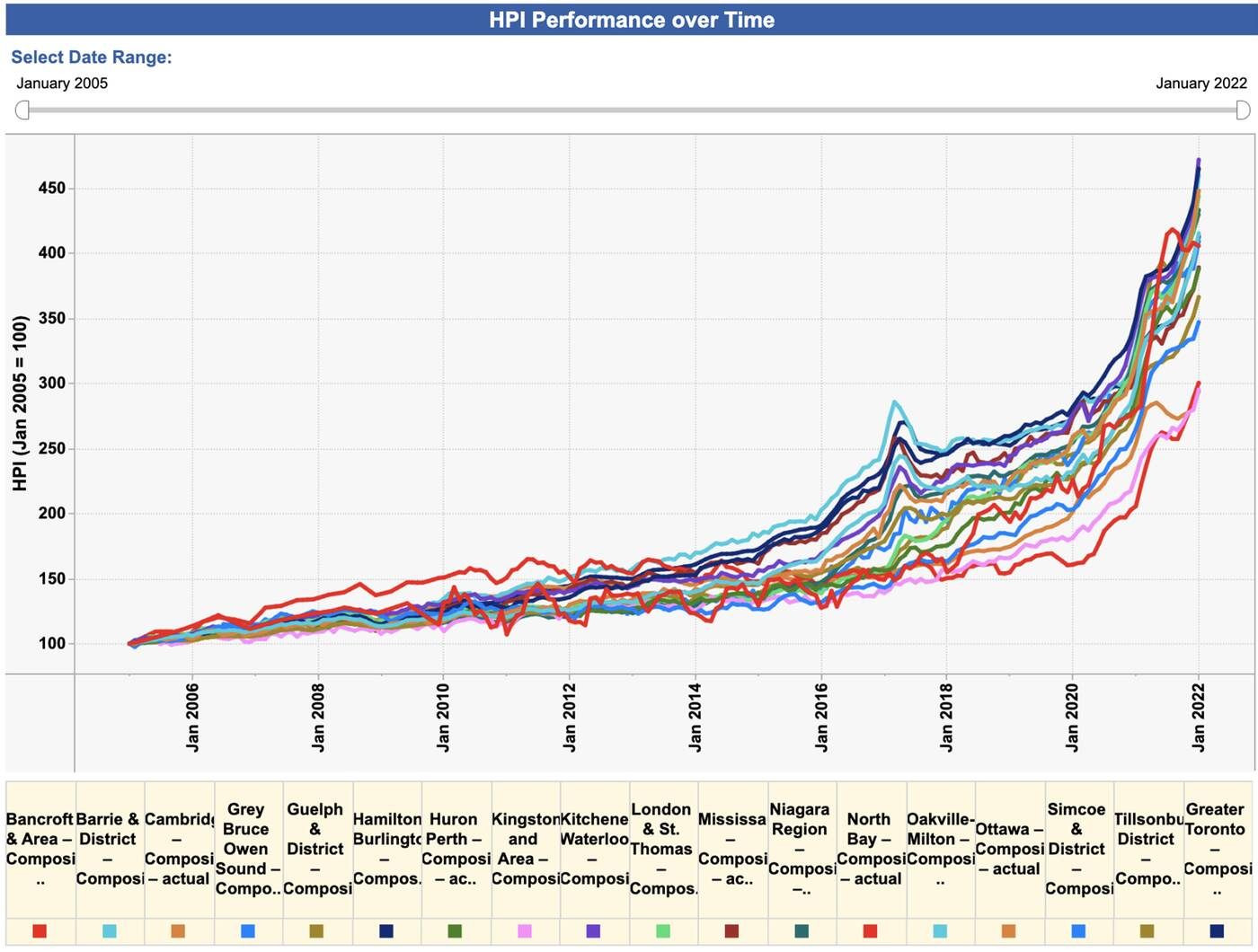Select the Oakville-Milton legend label
Viewport: 1258px width, 952px height.
(940, 848)
